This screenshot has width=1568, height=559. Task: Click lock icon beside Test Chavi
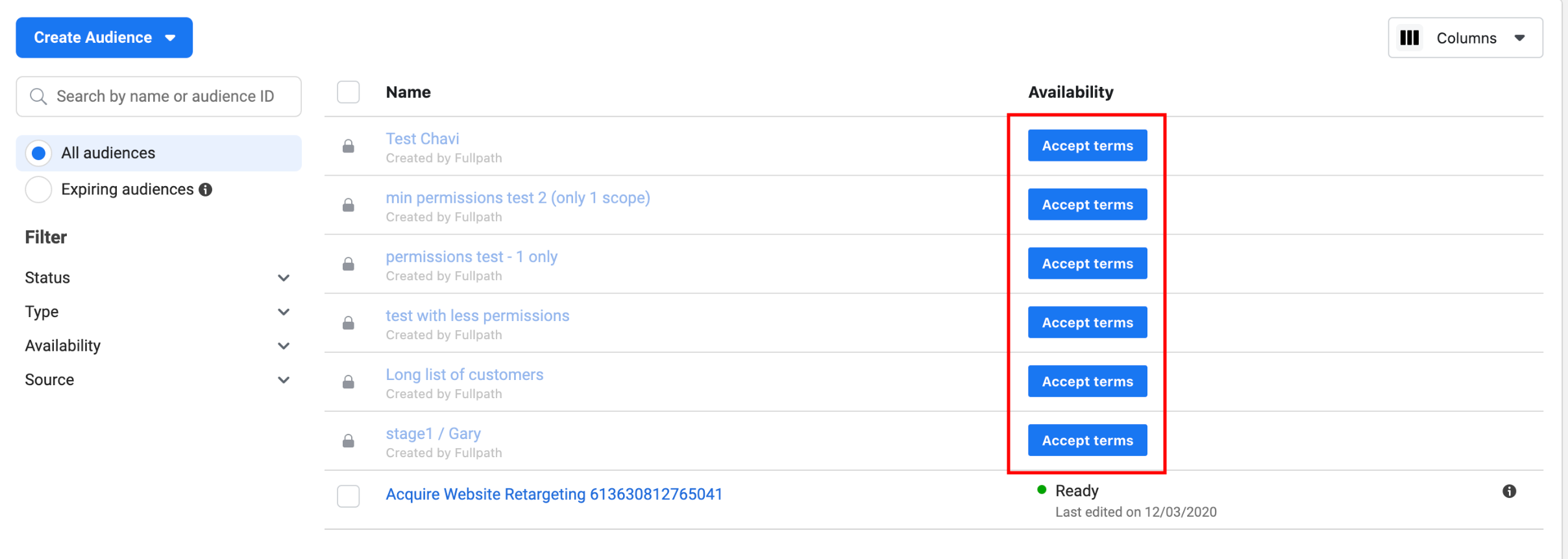349,147
